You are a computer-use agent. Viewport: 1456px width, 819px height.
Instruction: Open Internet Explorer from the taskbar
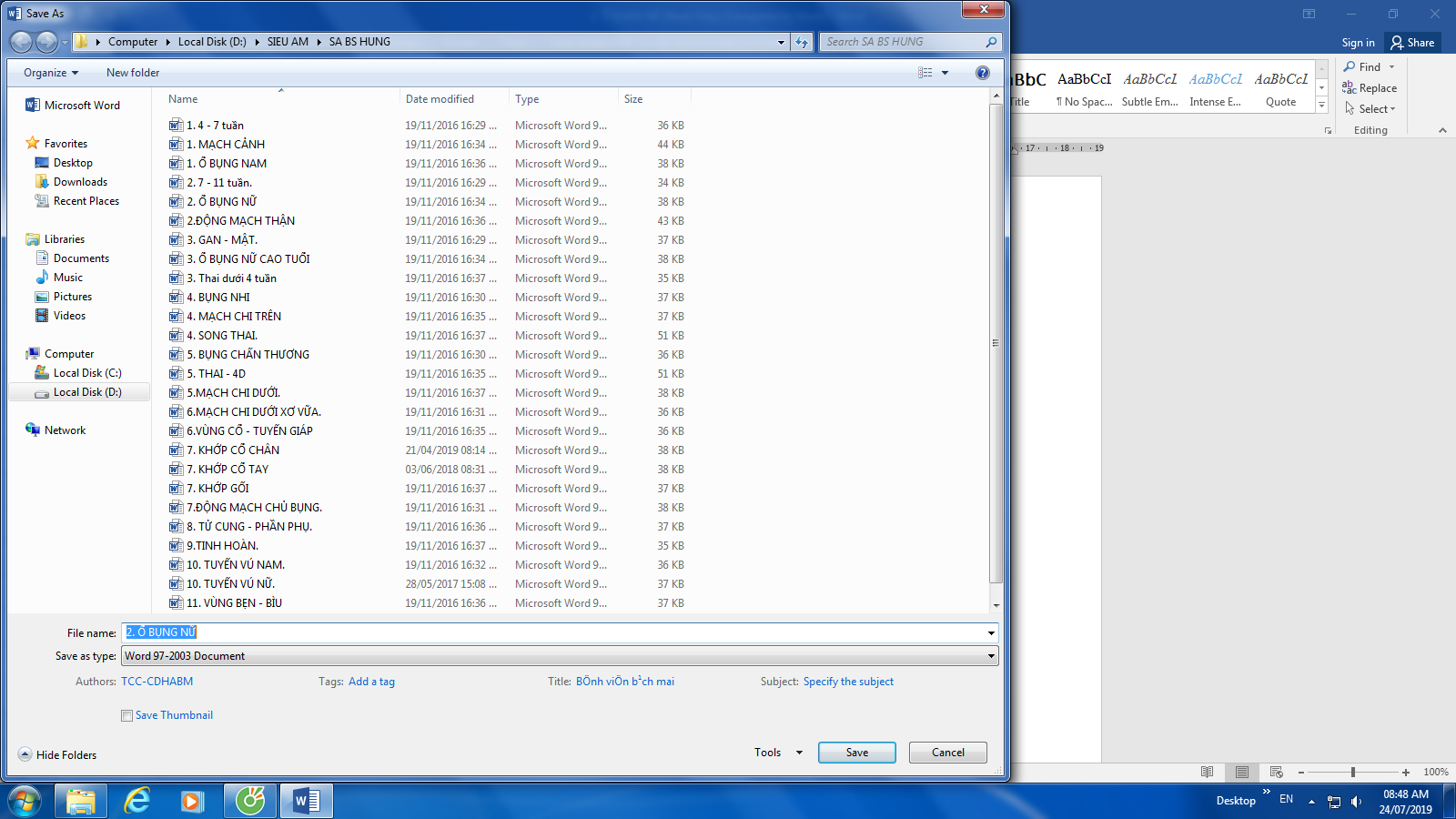tap(137, 801)
